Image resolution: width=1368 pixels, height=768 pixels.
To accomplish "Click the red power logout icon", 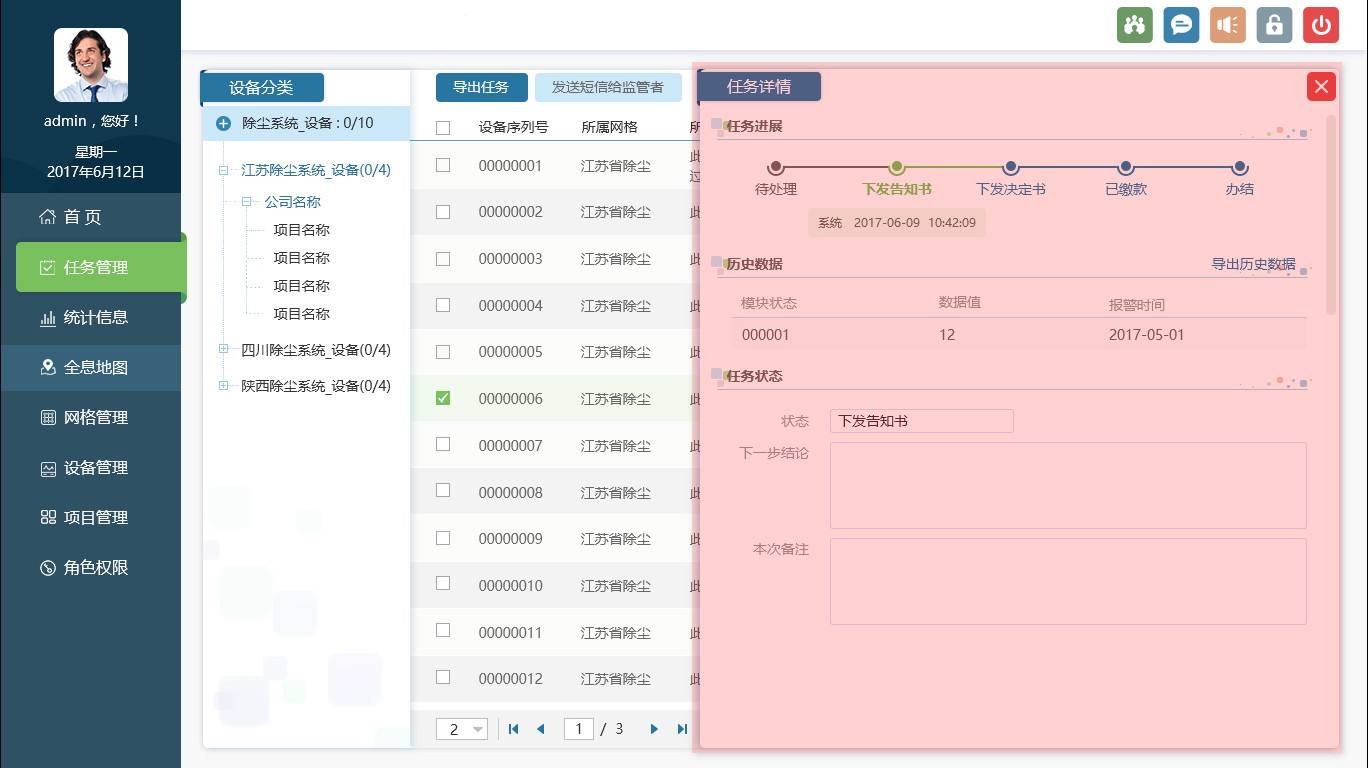I will click(1321, 25).
